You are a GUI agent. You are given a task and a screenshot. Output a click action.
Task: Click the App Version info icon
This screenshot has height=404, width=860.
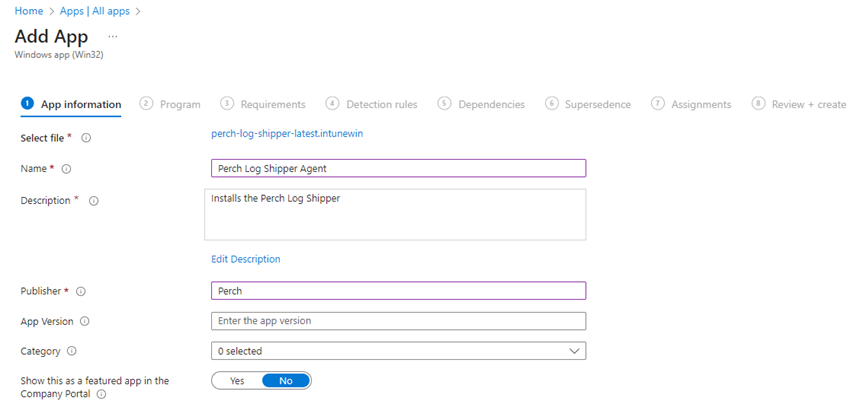85,322
